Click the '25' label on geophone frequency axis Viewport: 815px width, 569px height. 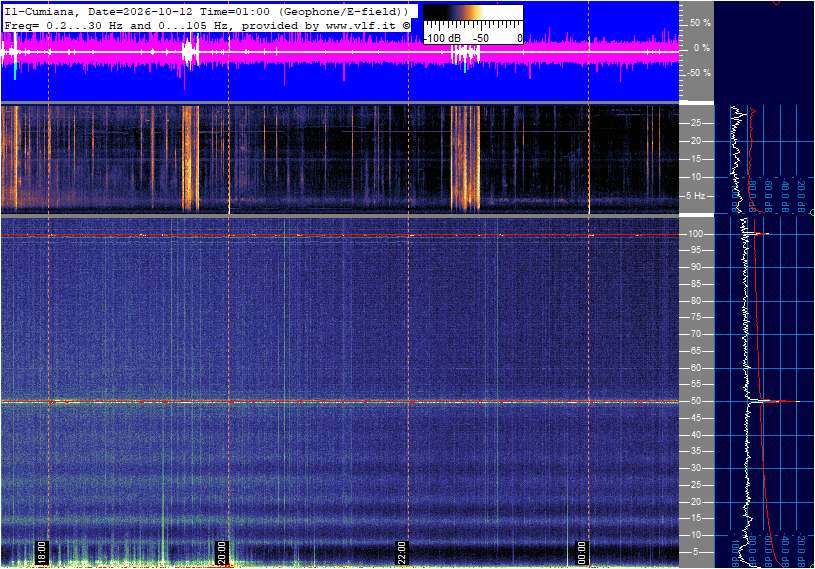click(x=695, y=123)
